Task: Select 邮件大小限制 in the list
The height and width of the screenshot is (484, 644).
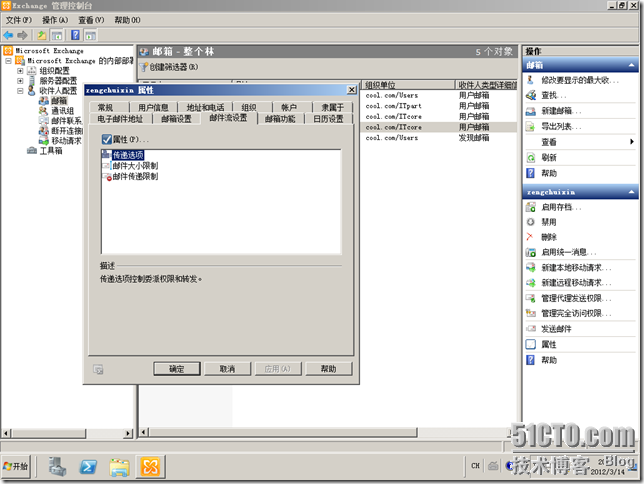Action: pos(134,166)
